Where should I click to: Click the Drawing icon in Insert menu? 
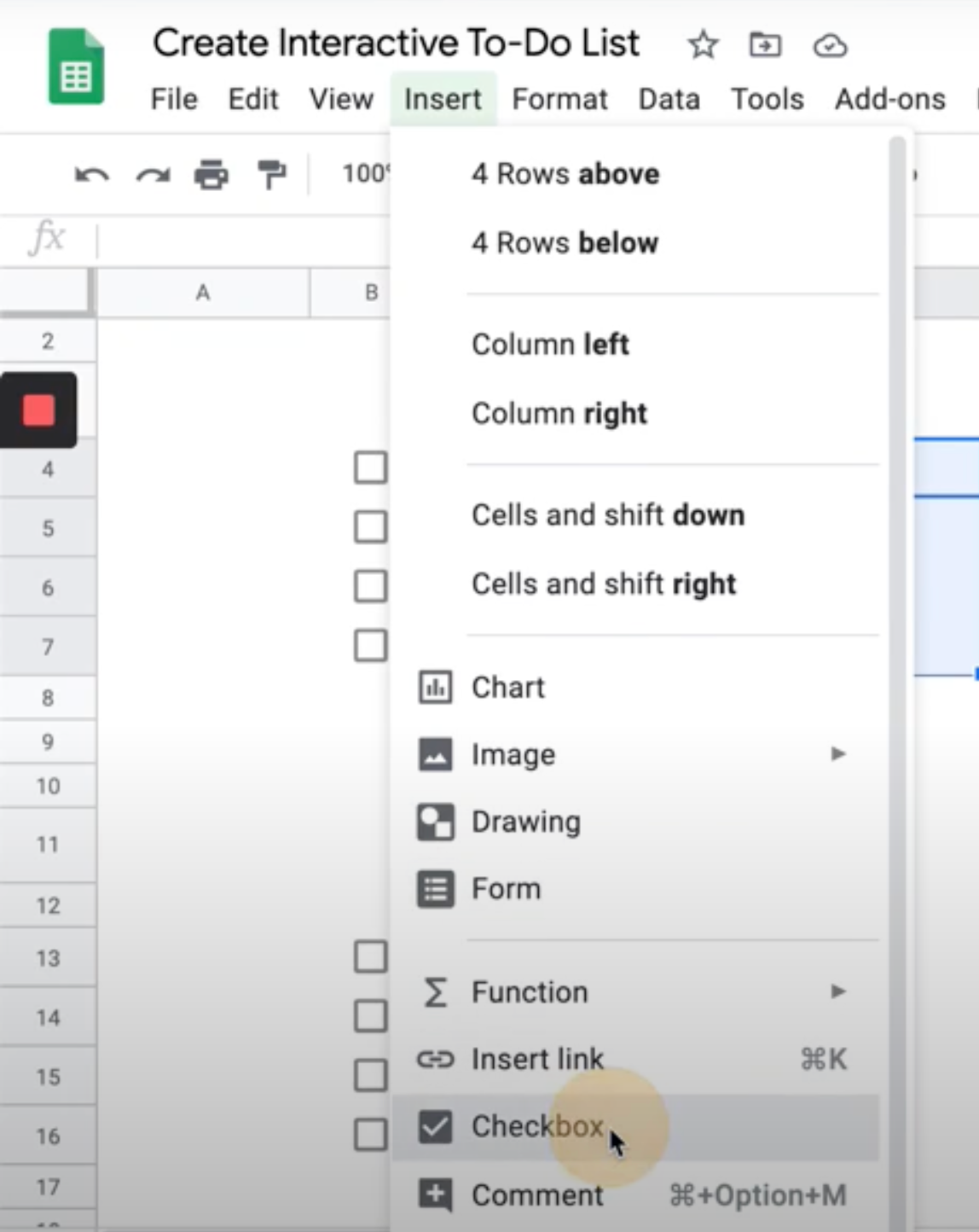[435, 822]
